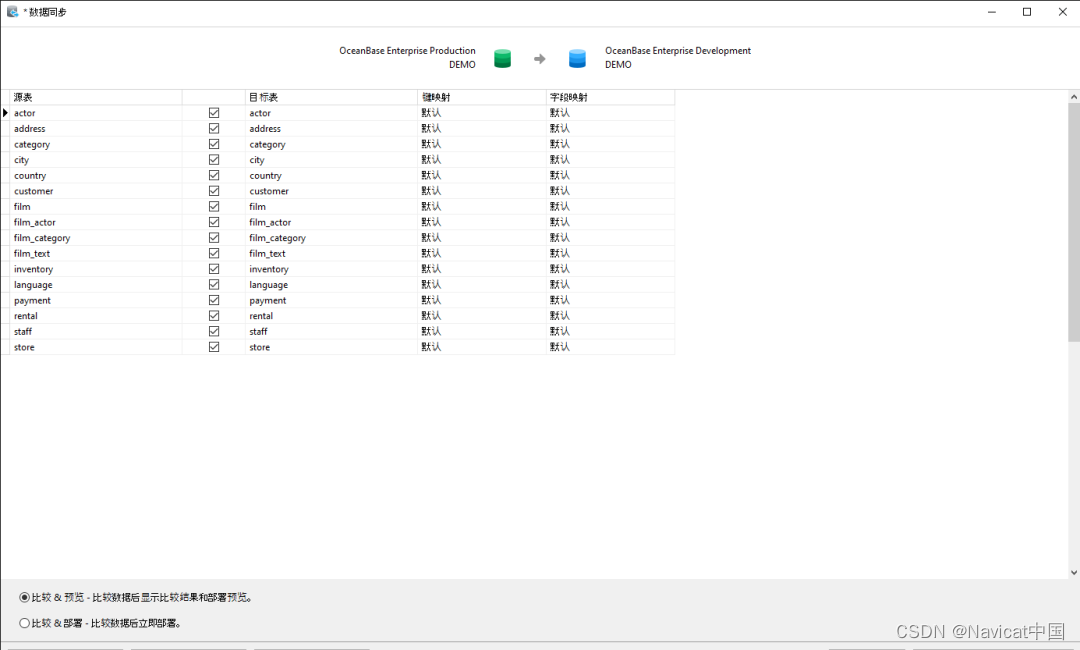
Task: Click OceanBase Enterprise Development target label
Action: coord(678,51)
